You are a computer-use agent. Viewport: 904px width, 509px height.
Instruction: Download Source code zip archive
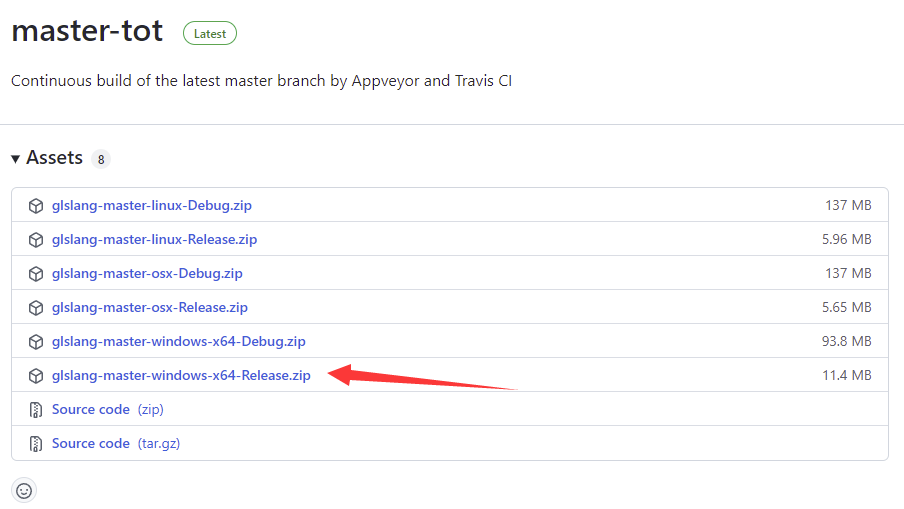pos(91,410)
